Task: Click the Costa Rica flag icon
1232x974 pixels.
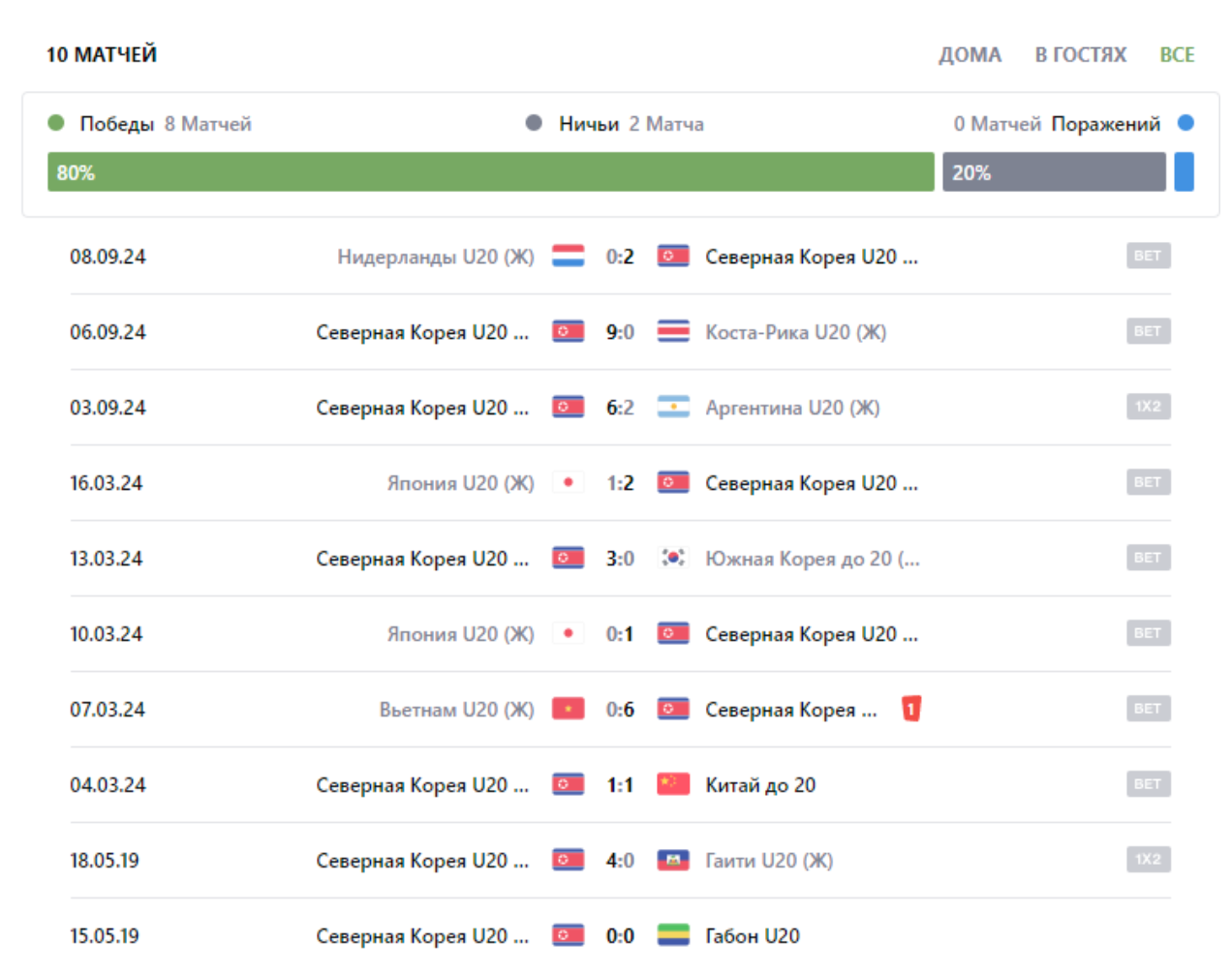Action: tap(673, 332)
